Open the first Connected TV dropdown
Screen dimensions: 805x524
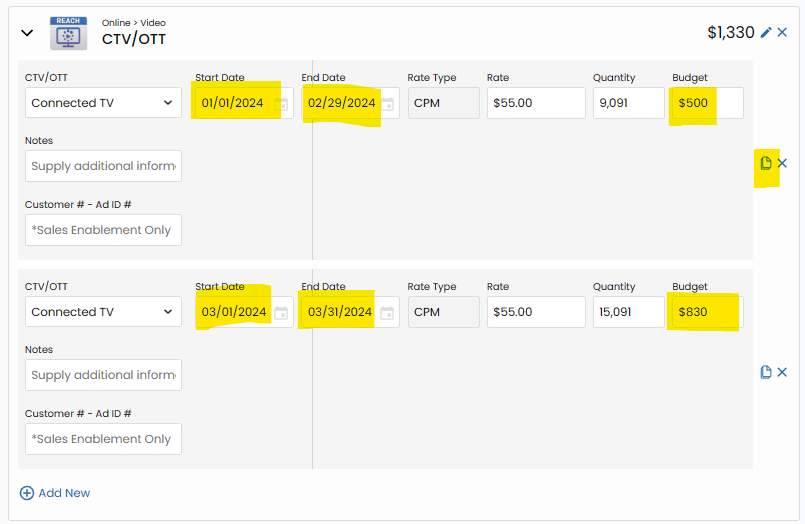103,103
